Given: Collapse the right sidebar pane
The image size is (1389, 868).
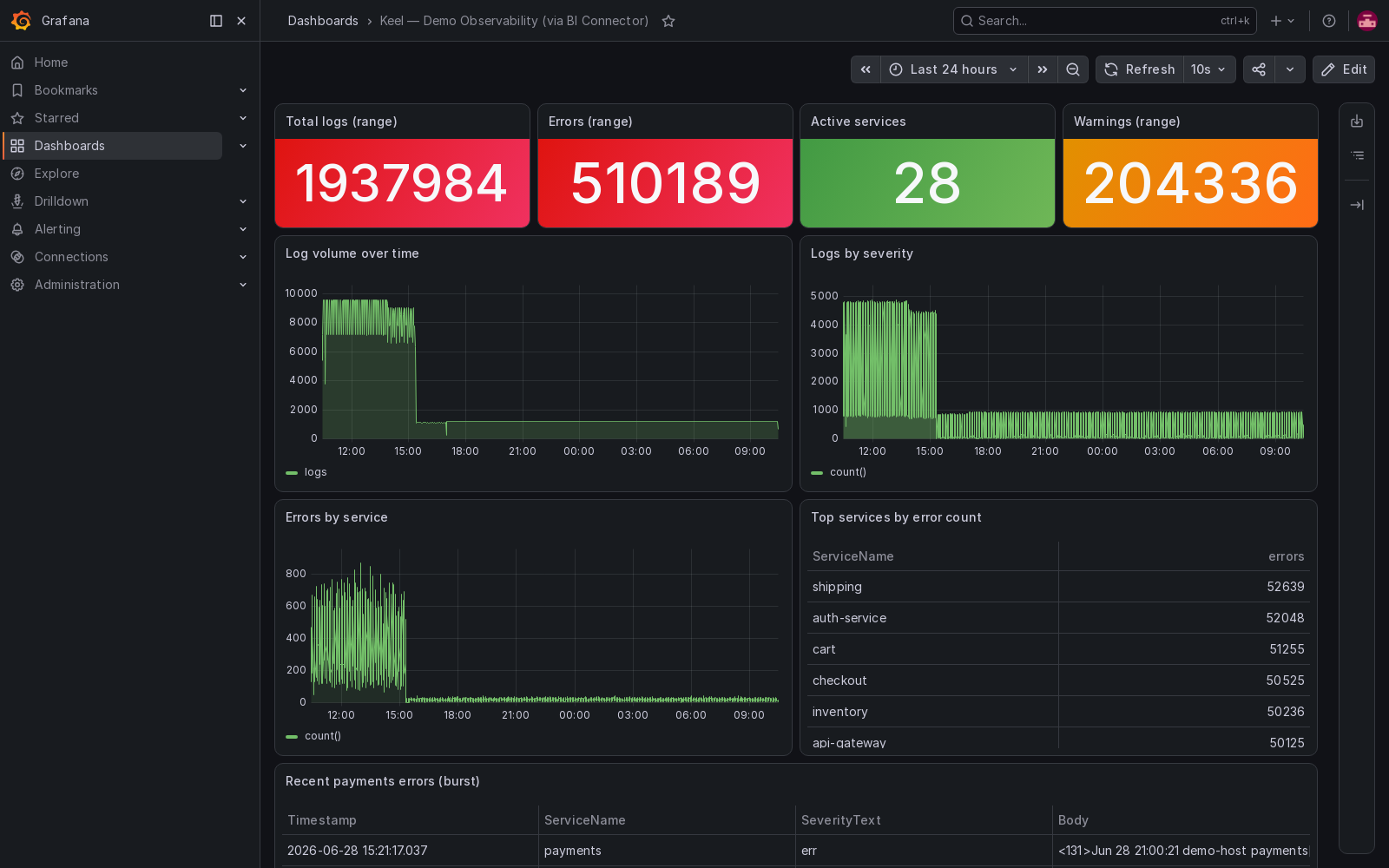Looking at the screenshot, I should click(1357, 205).
